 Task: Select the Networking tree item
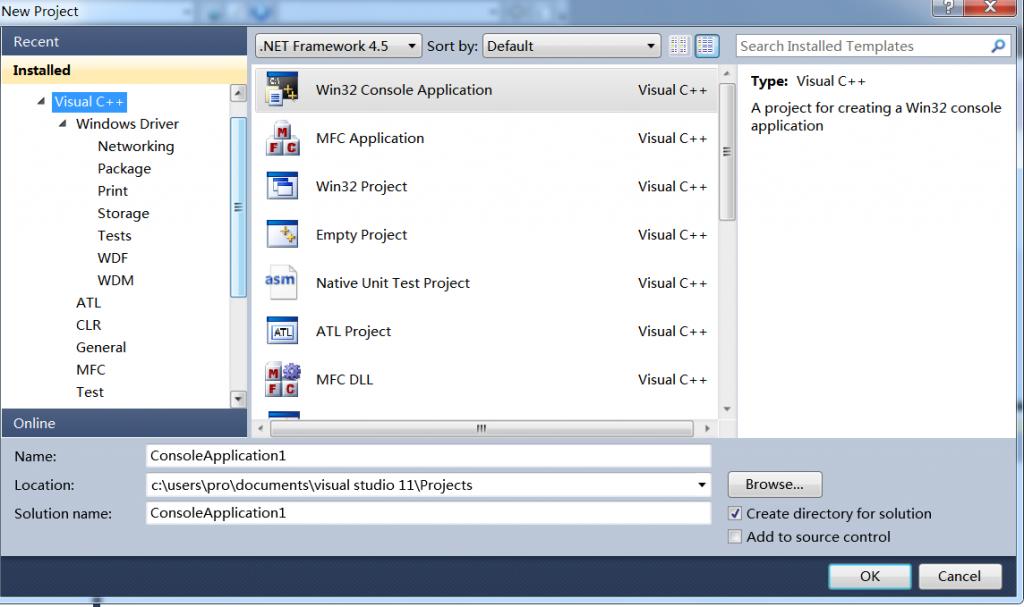pos(136,146)
